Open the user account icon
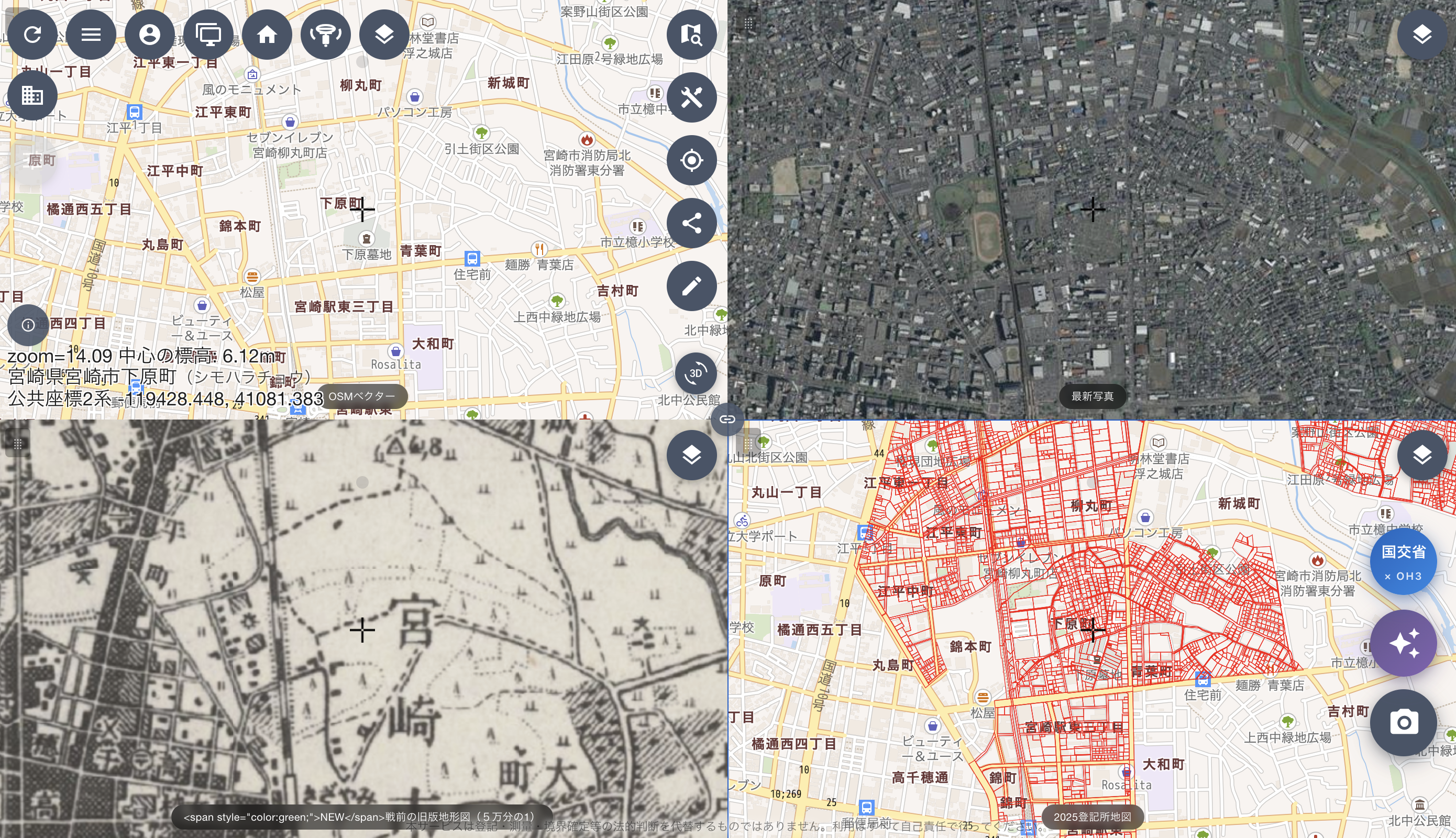Viewport: 1456px width, 838px height. coord(150,35)
